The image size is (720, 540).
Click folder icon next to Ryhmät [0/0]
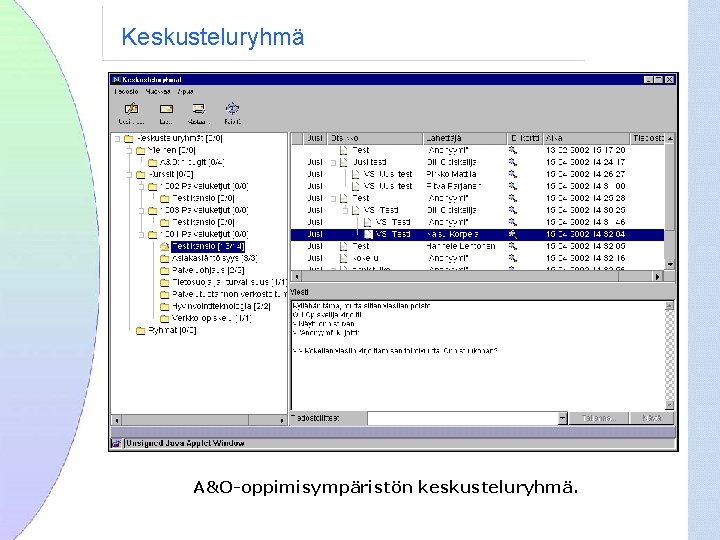point(141,331)
